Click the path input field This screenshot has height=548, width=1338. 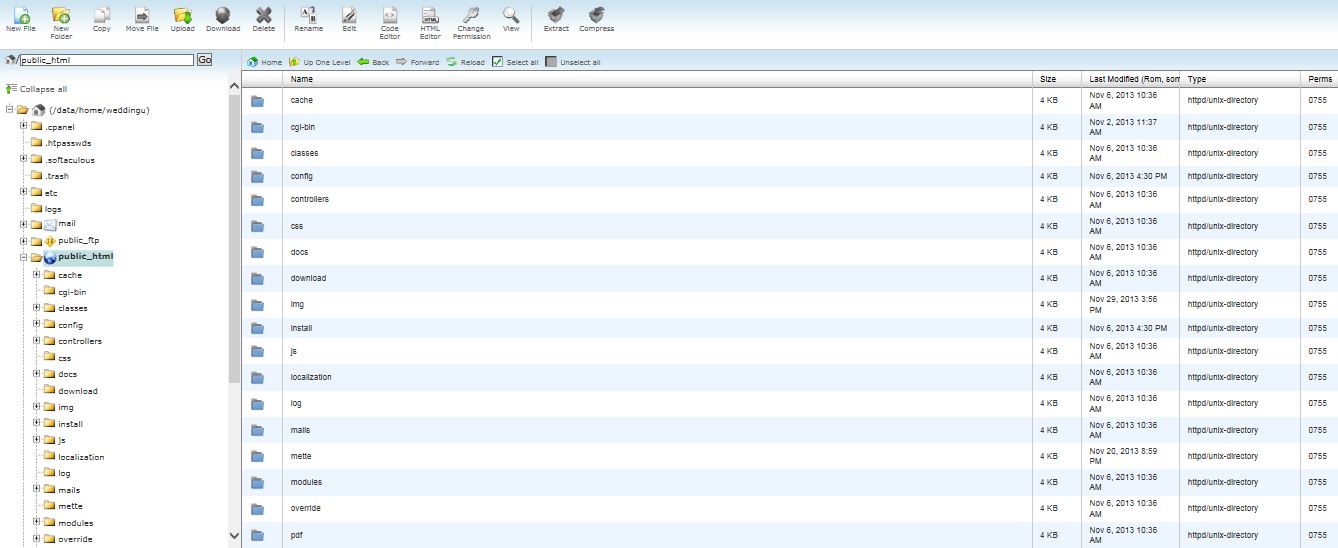tap(106, 60)
